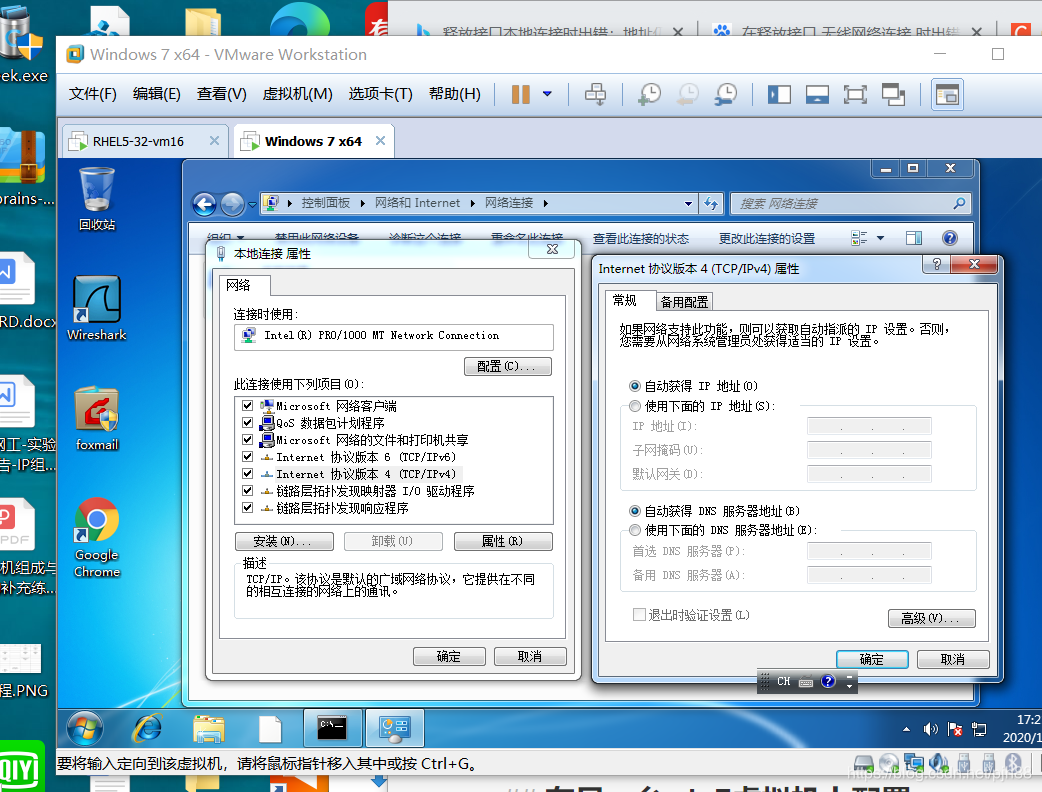Uncheck Internet 协议版本 4 (TCP/IPv4)
Viewport: 1042px width, 792px height.
click(x=248, y=474)
